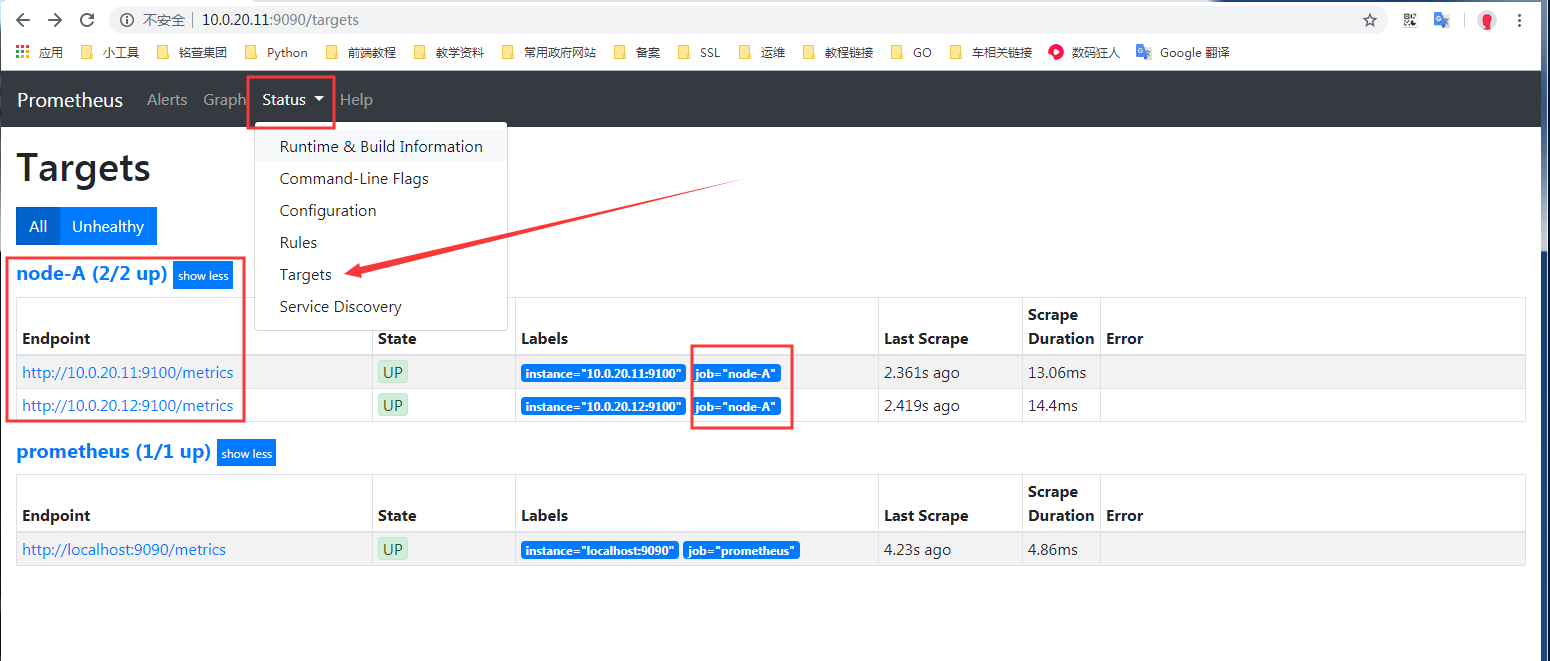Screen dimensions: 1550x661
Task: Select Targets from the Status menu
Action: (381, 274)
